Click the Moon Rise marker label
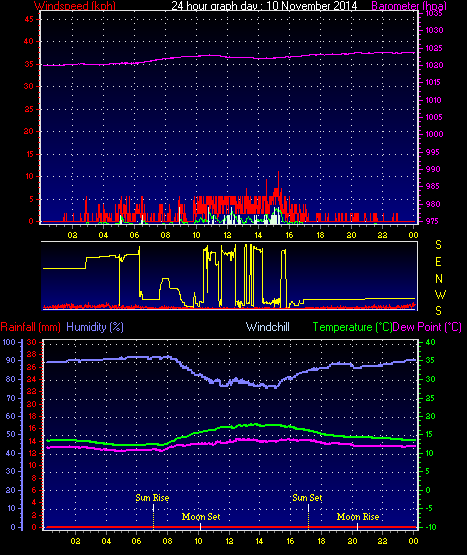This screenshot has width=467, height=555. pos(358,517)
